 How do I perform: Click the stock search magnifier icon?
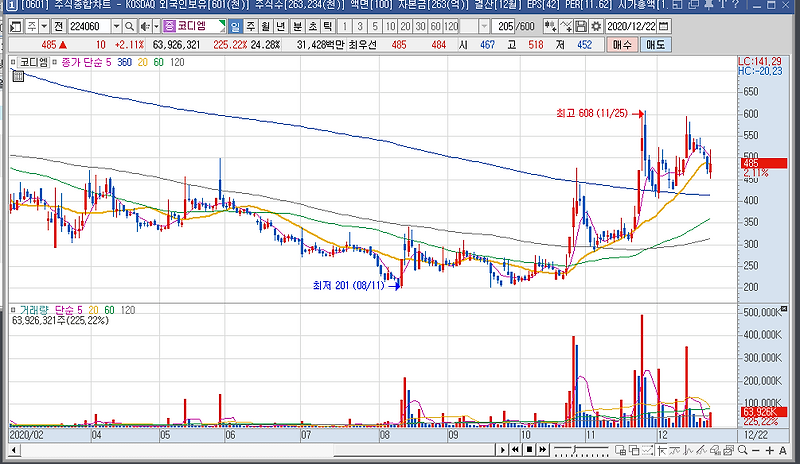(x=130, y=26)
